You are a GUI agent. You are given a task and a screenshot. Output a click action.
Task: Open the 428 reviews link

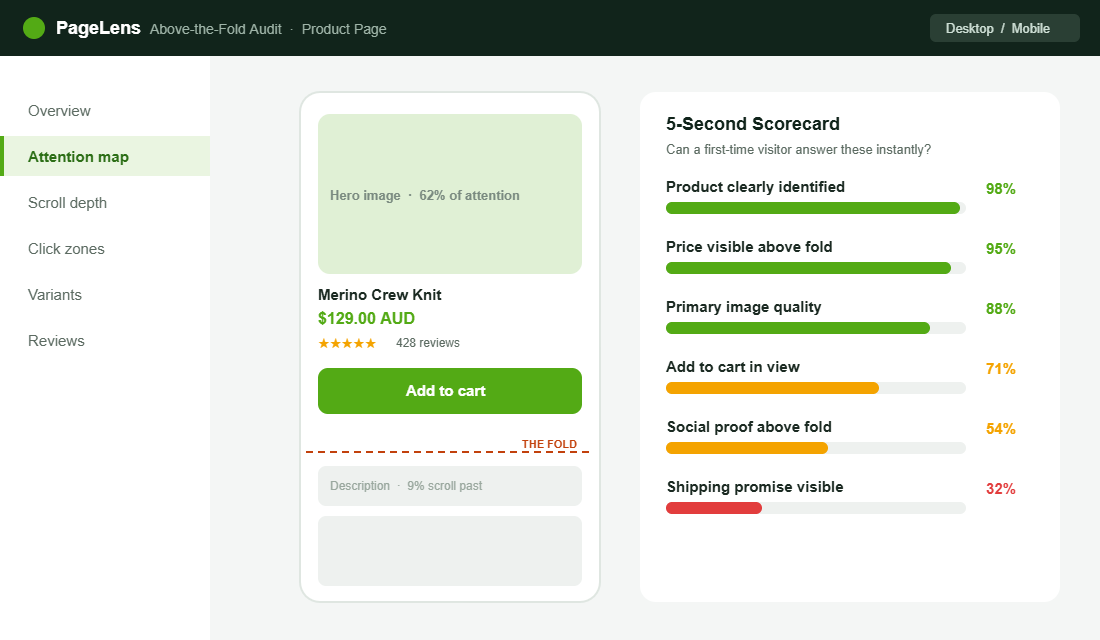point(428,342)
